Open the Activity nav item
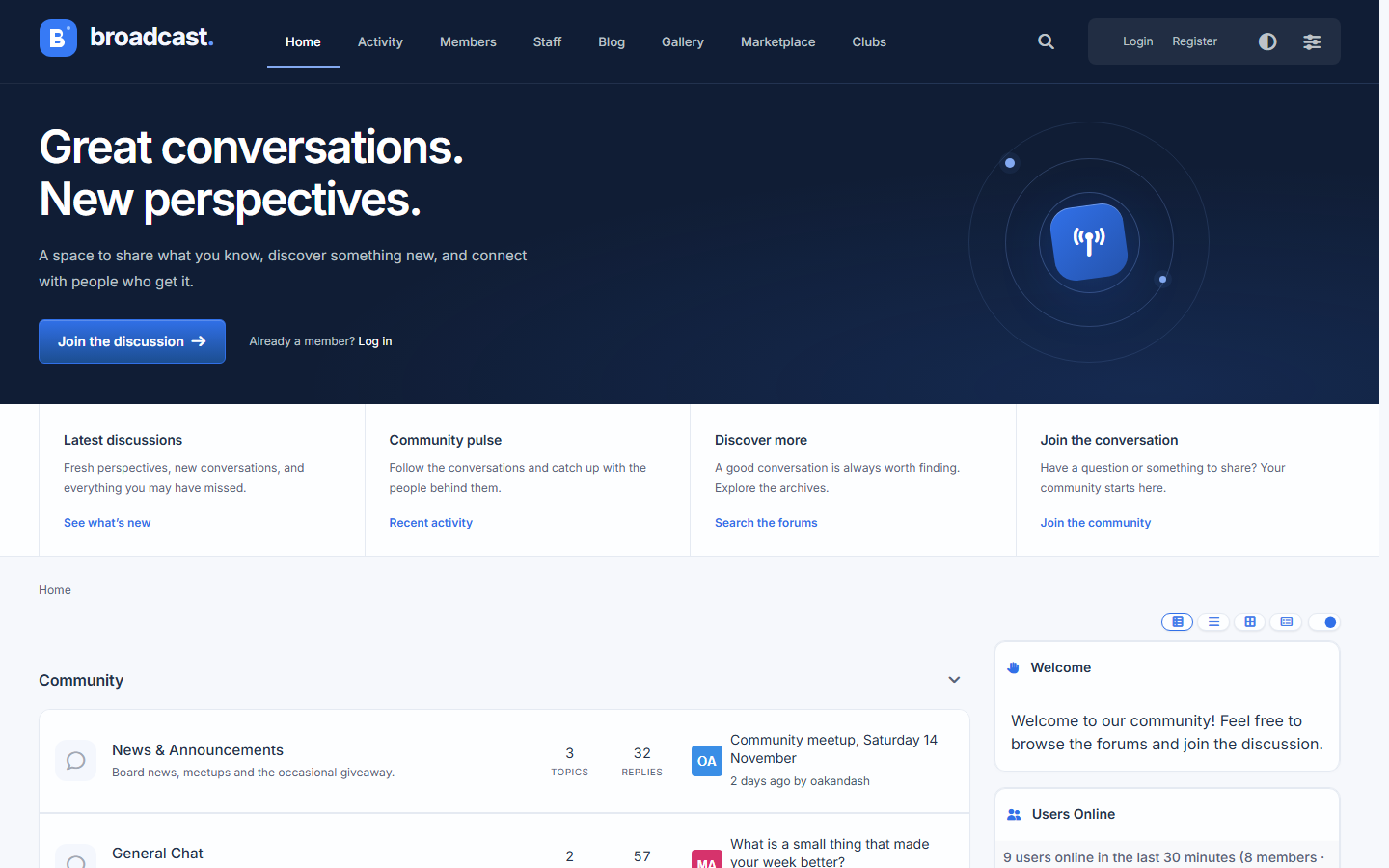Screen dimensions: 1389x868 coord(380,41)
